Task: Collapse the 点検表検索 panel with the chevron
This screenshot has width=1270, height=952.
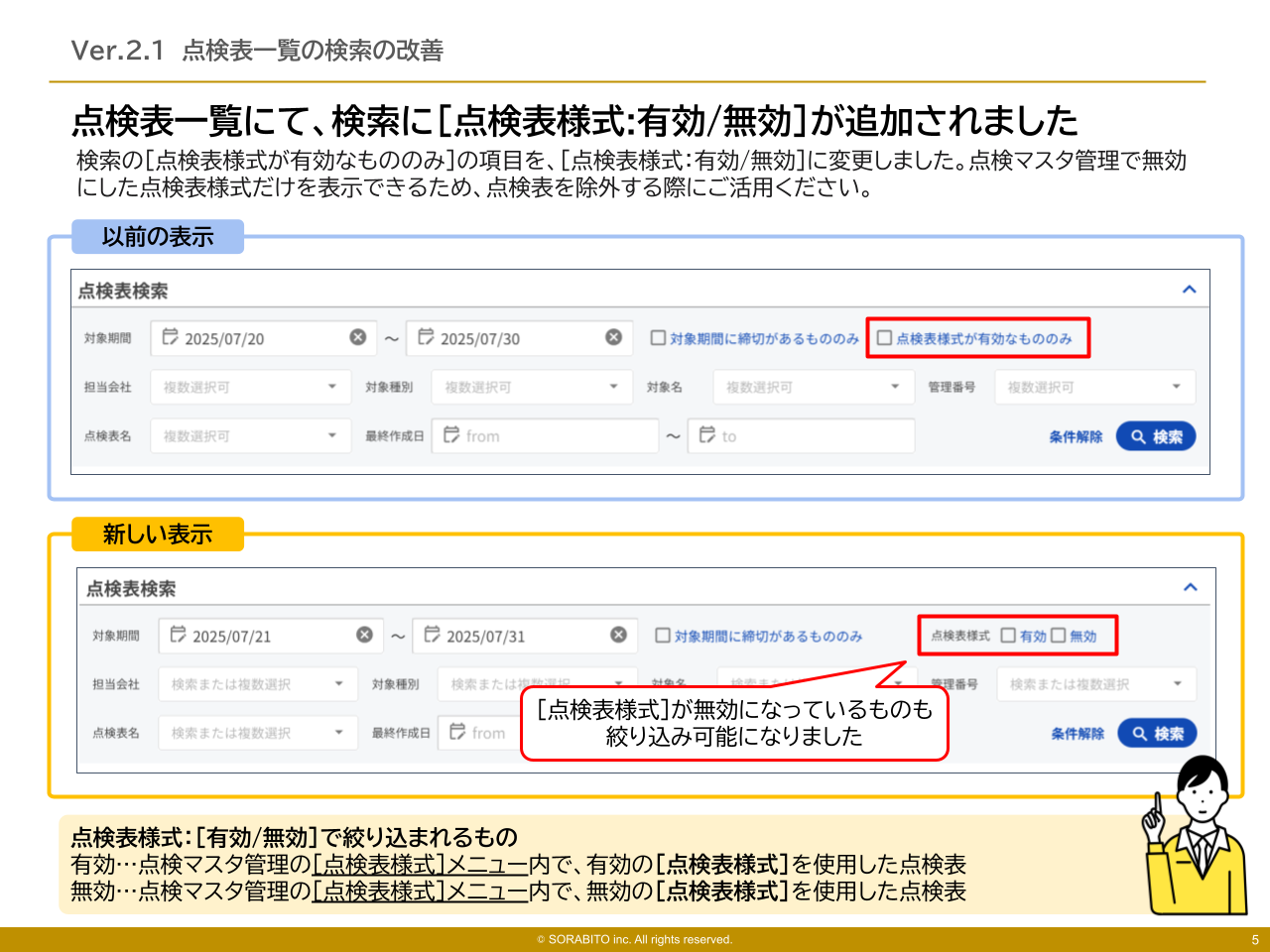Action: coord(1189,289)
